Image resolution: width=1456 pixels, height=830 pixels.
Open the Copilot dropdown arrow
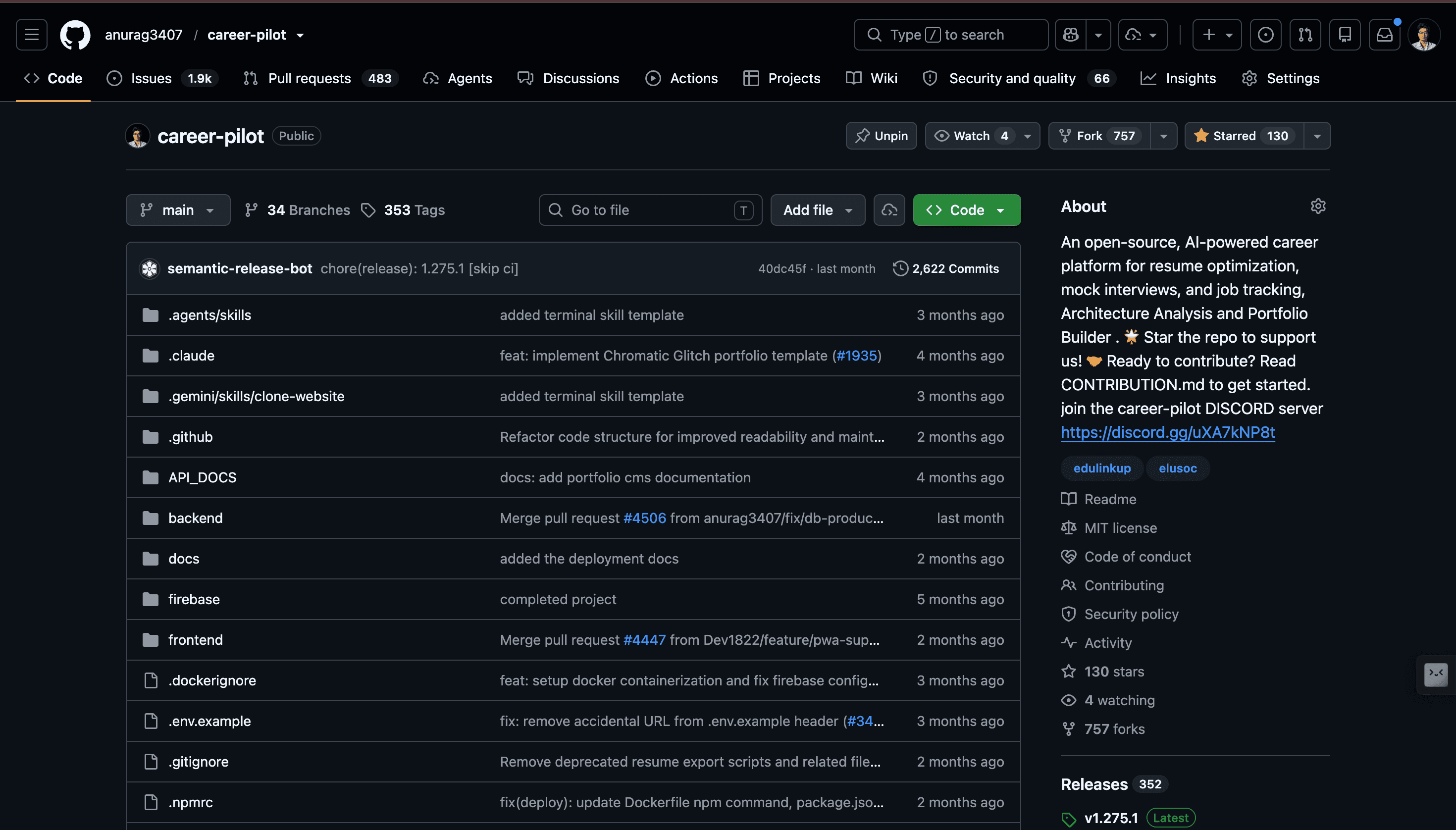pyautogui.click(x=1098, y=35)
